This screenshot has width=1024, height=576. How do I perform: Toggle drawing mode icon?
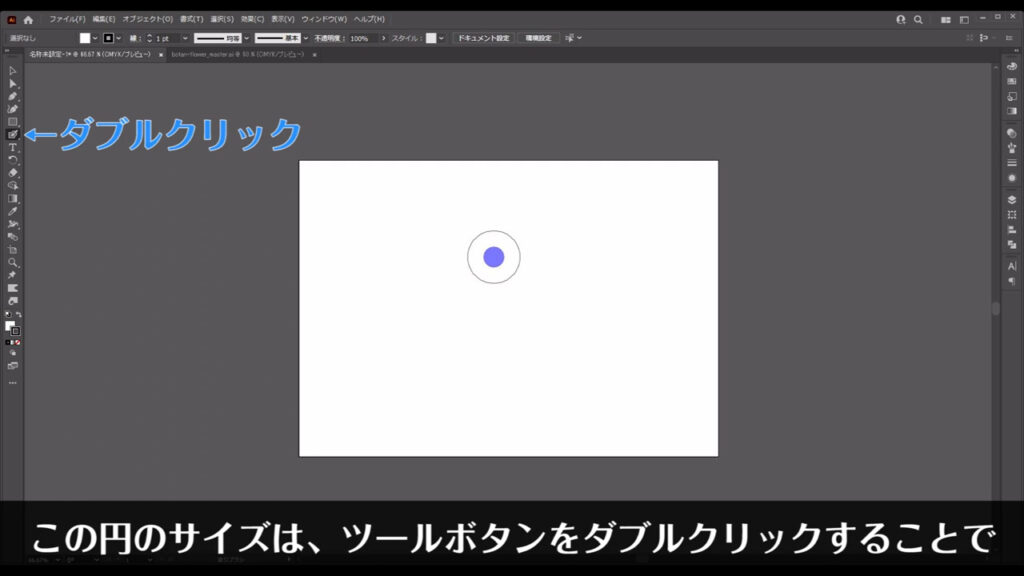12,353
